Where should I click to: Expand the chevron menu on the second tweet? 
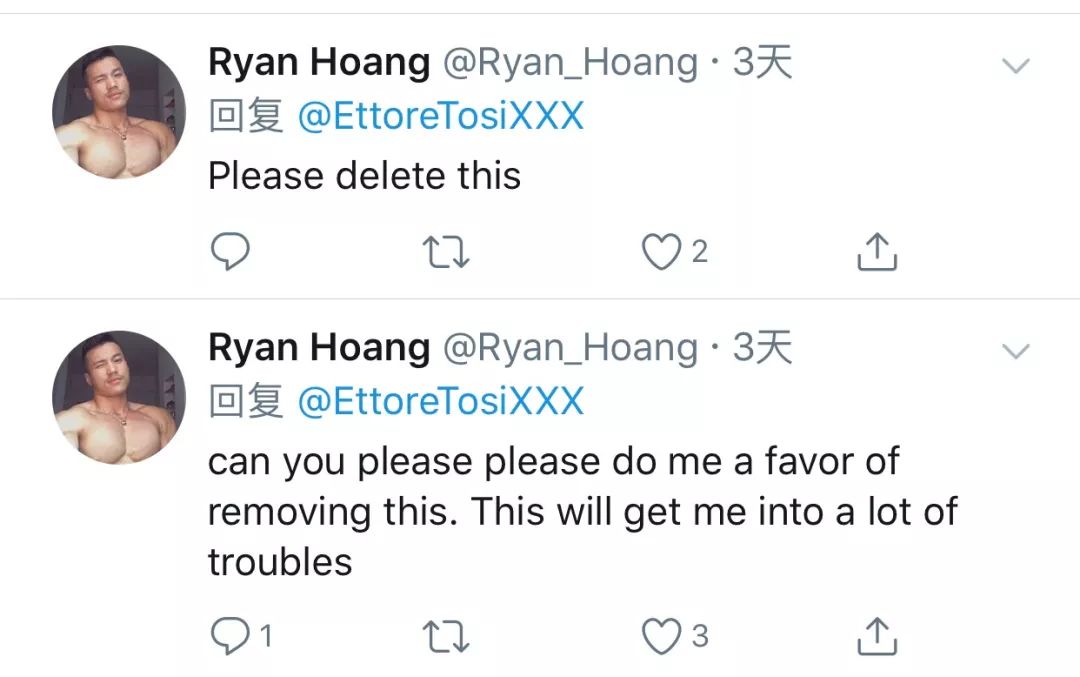1016,350
